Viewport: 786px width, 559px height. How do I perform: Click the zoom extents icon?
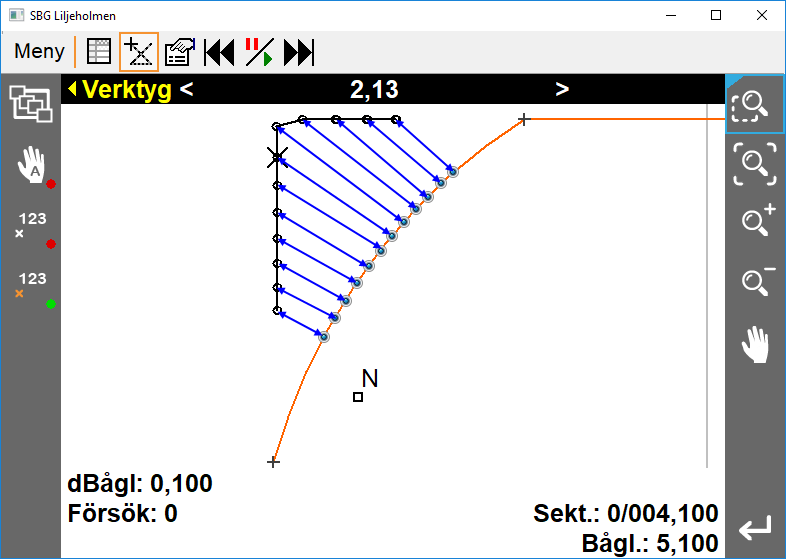click(755, 162)
